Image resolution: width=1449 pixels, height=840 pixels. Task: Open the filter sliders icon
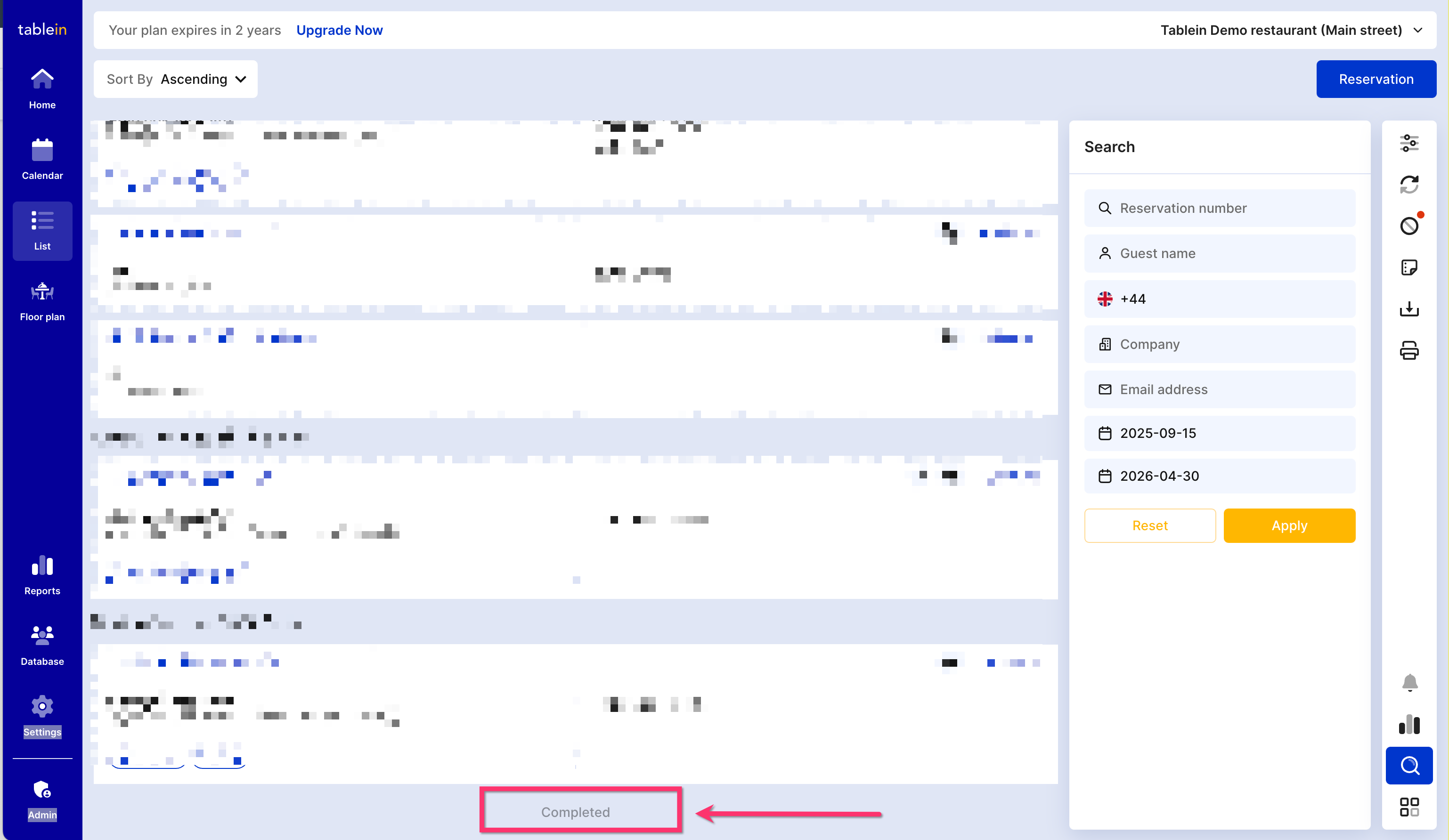click(x=1409, y=143)
